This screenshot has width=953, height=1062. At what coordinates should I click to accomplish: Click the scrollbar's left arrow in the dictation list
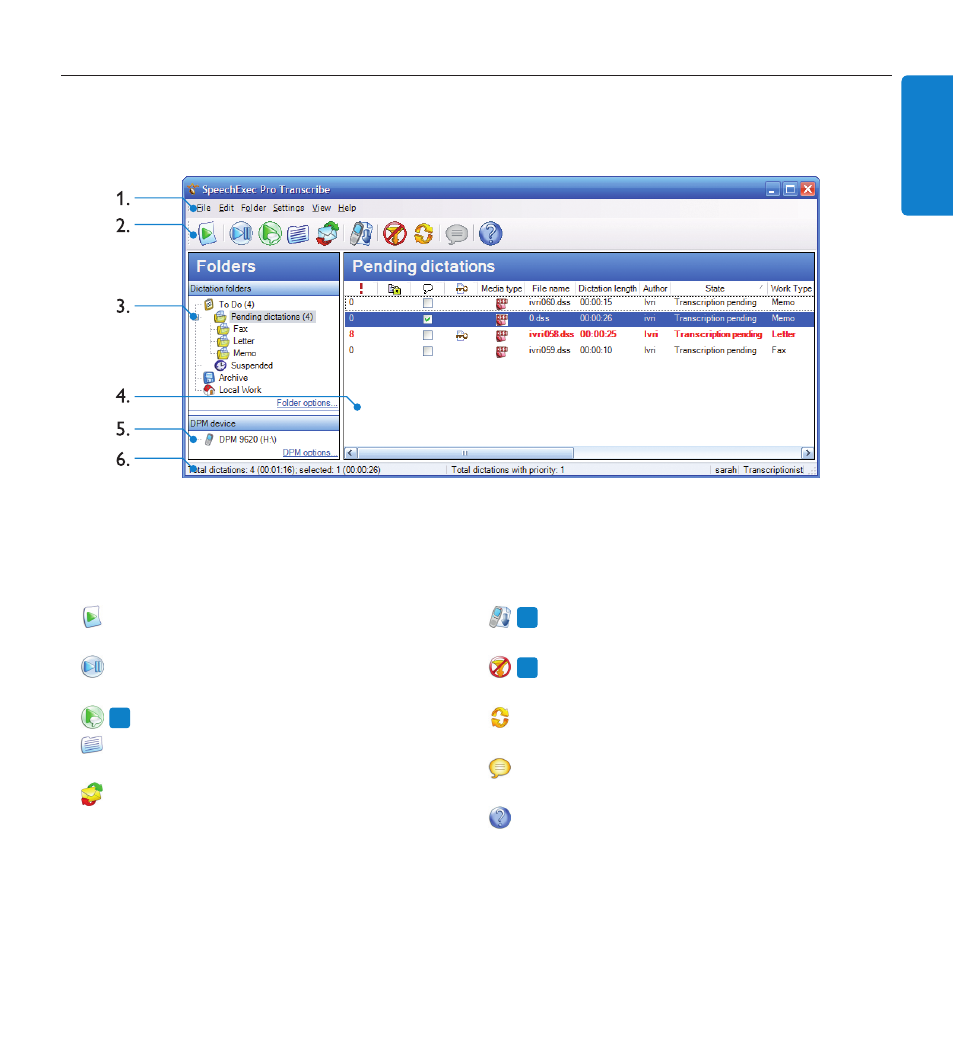click(351, 453)
